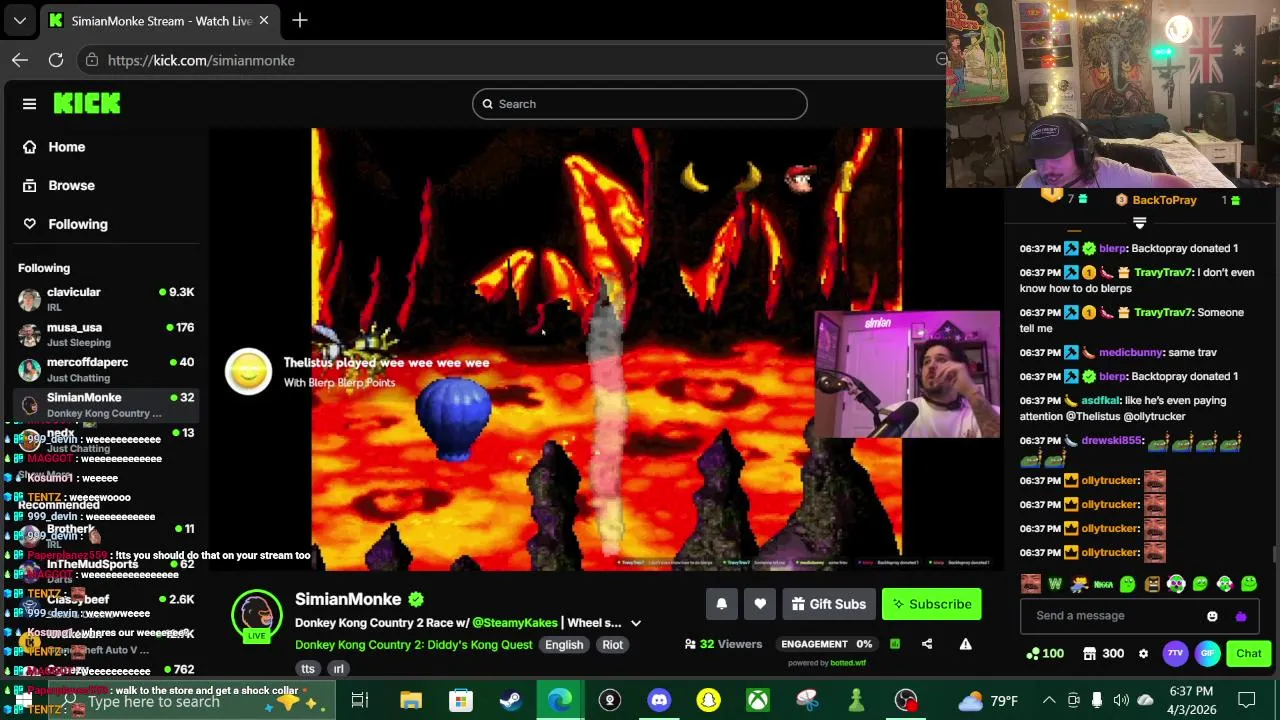The height and width of the screenshot is (720, 1280).
Task: Open Microsoft Store from the taskbar
Action: point(460,700)
